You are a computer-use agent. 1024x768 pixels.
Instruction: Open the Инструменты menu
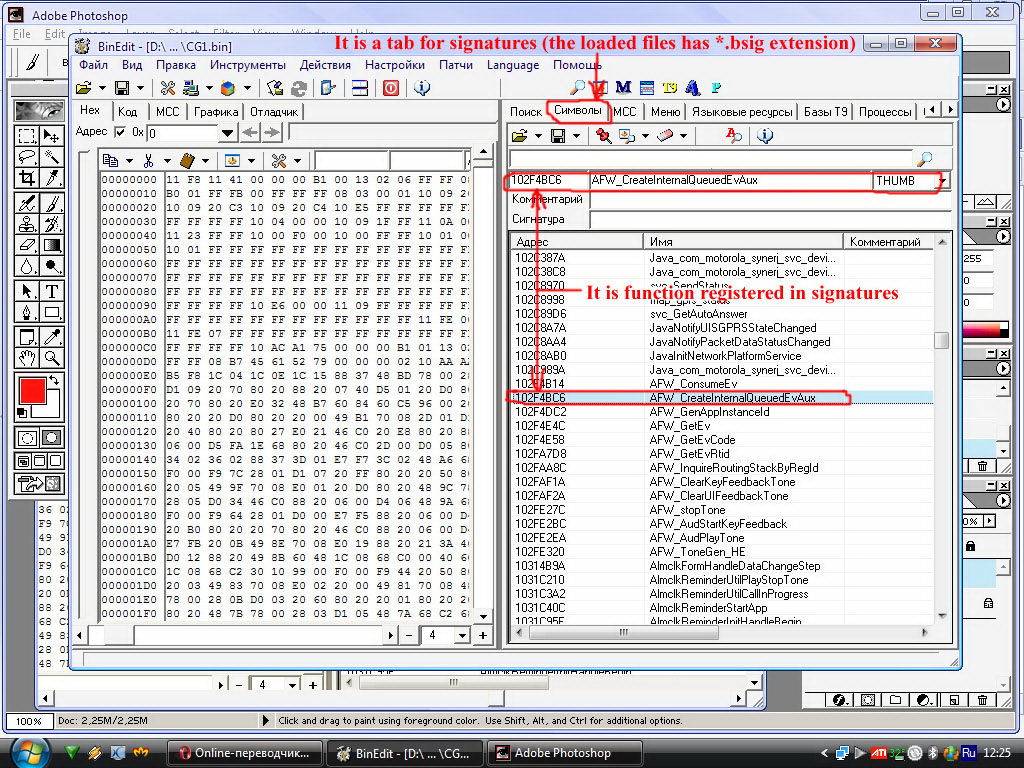(248, 65)
